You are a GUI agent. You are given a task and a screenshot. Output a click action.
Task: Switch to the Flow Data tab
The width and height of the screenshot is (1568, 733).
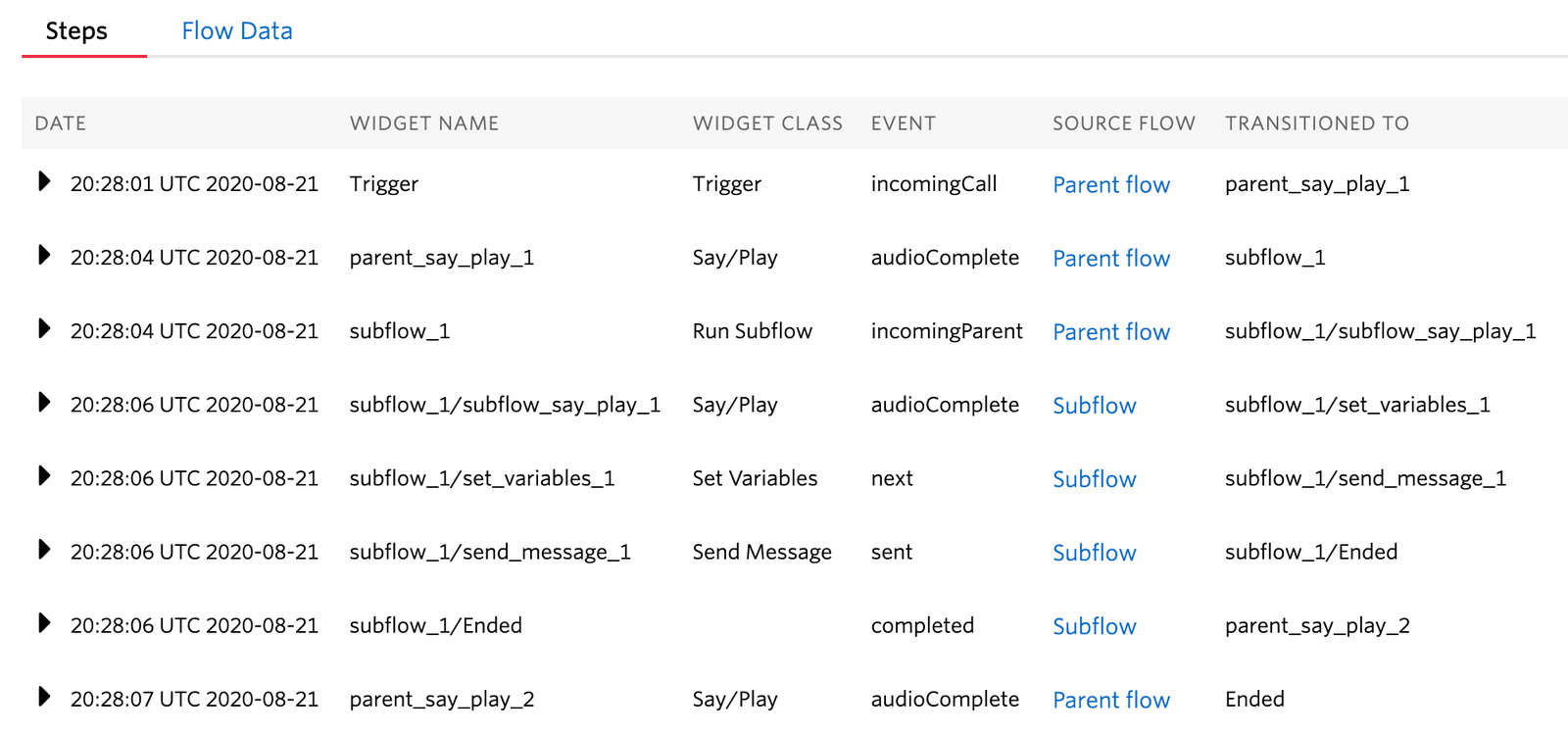pyautogui.click(x=236, y=31)
